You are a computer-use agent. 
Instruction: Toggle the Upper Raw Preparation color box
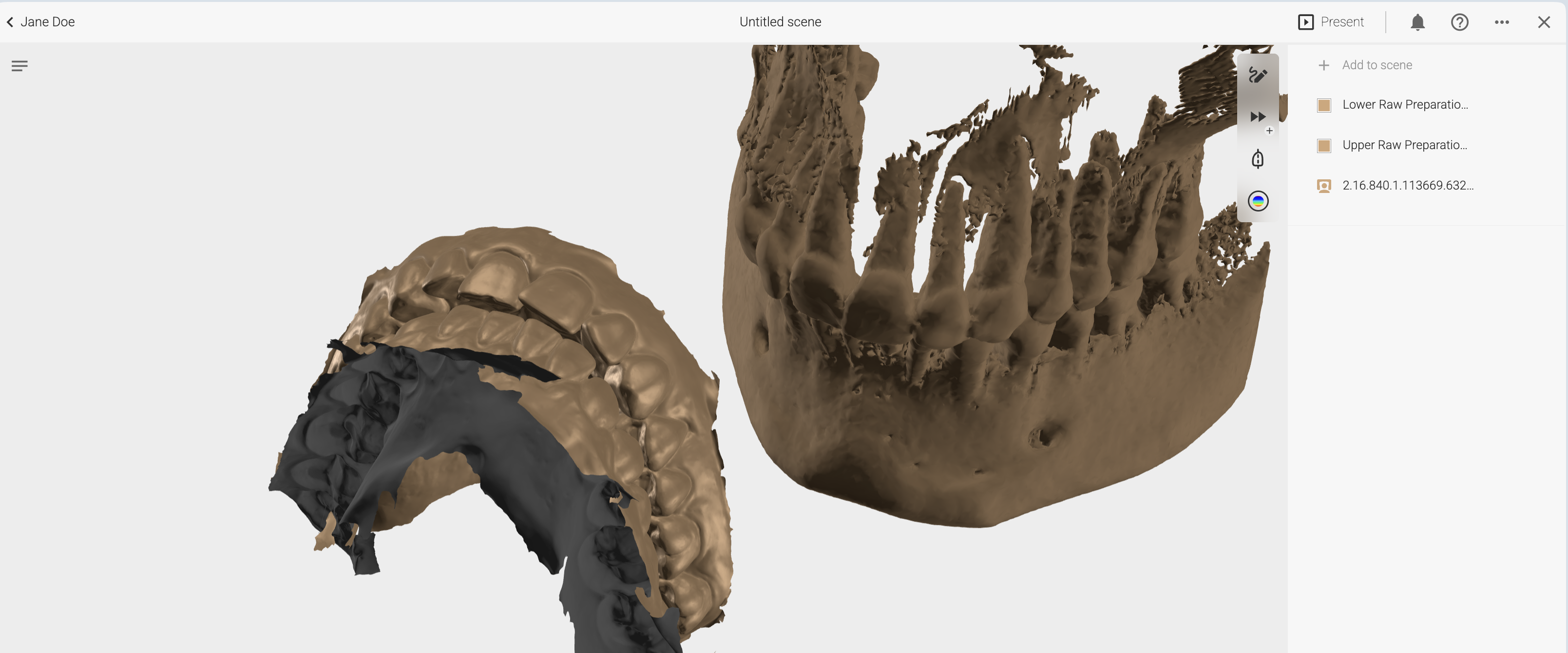coord(1323,145)
